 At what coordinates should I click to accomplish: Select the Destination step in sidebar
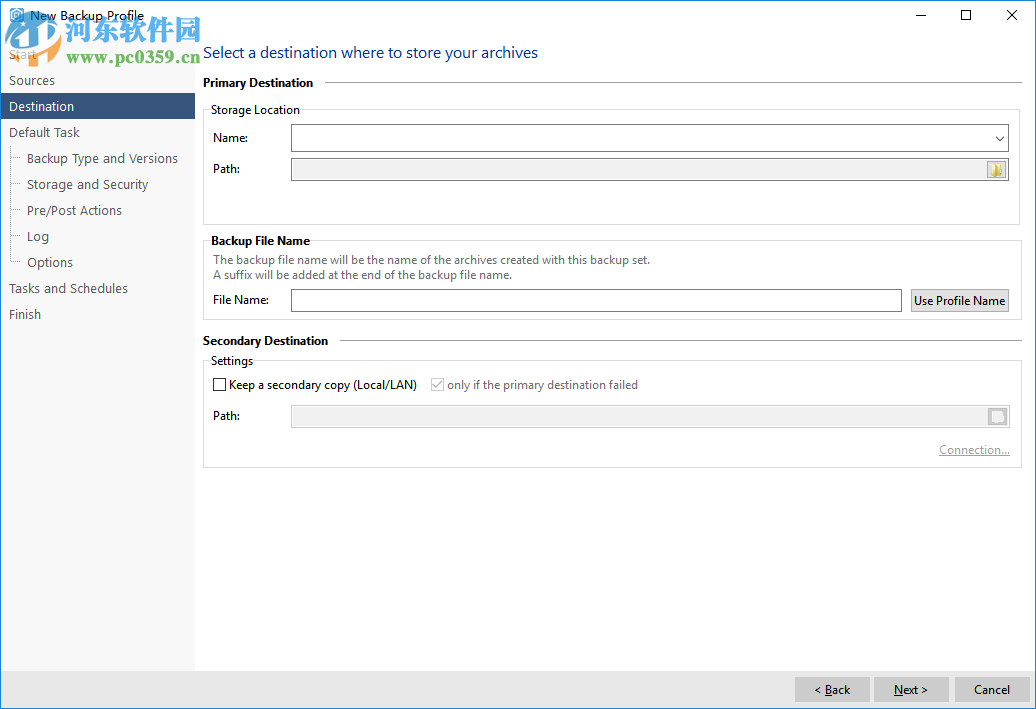42,107
